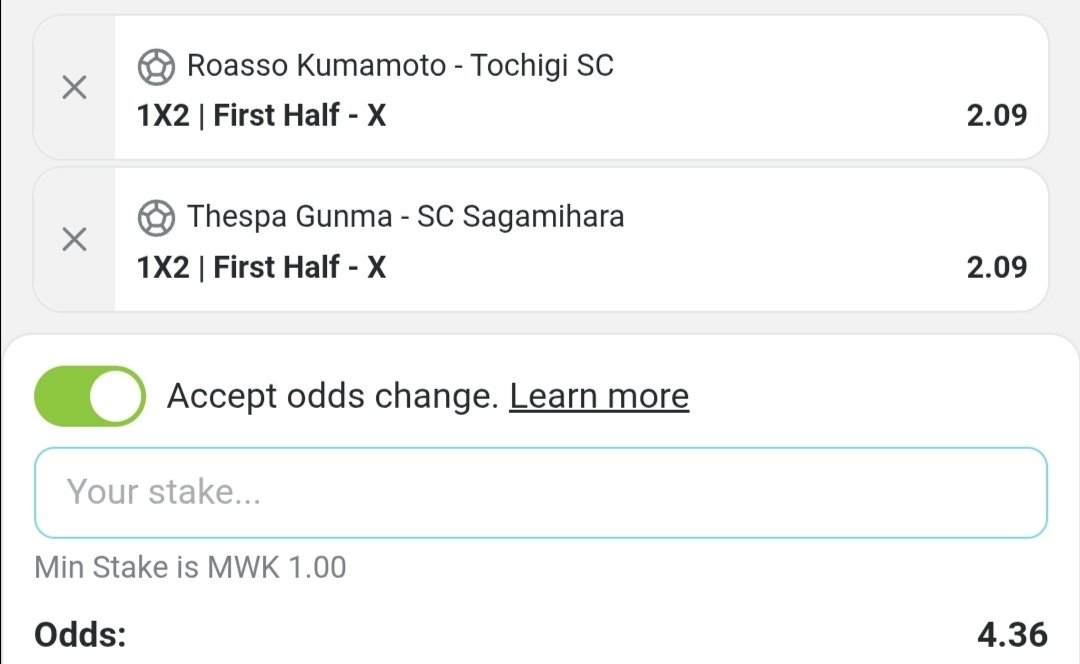Click the white knob of the odds change switch
1080x664 pixels.
(x=115, y=396)
